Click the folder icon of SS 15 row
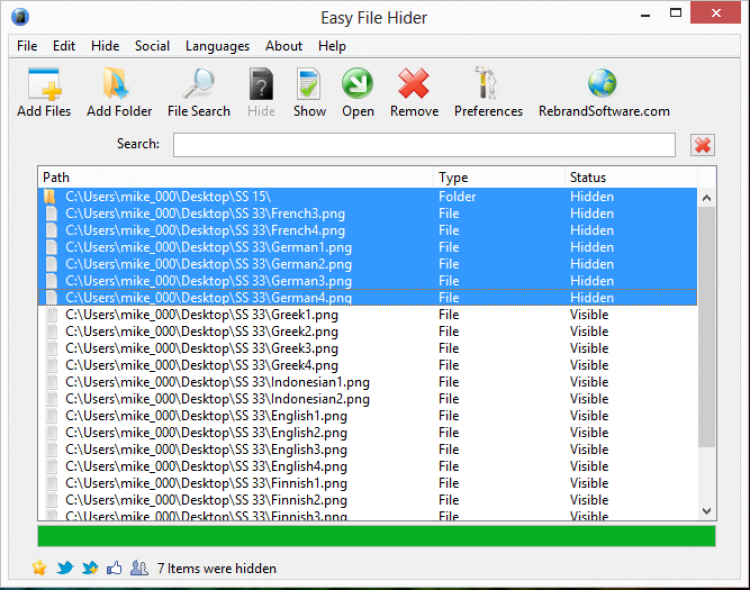This screenshot has width=750, height=590. pyautogui.click(x=50, y=197)
